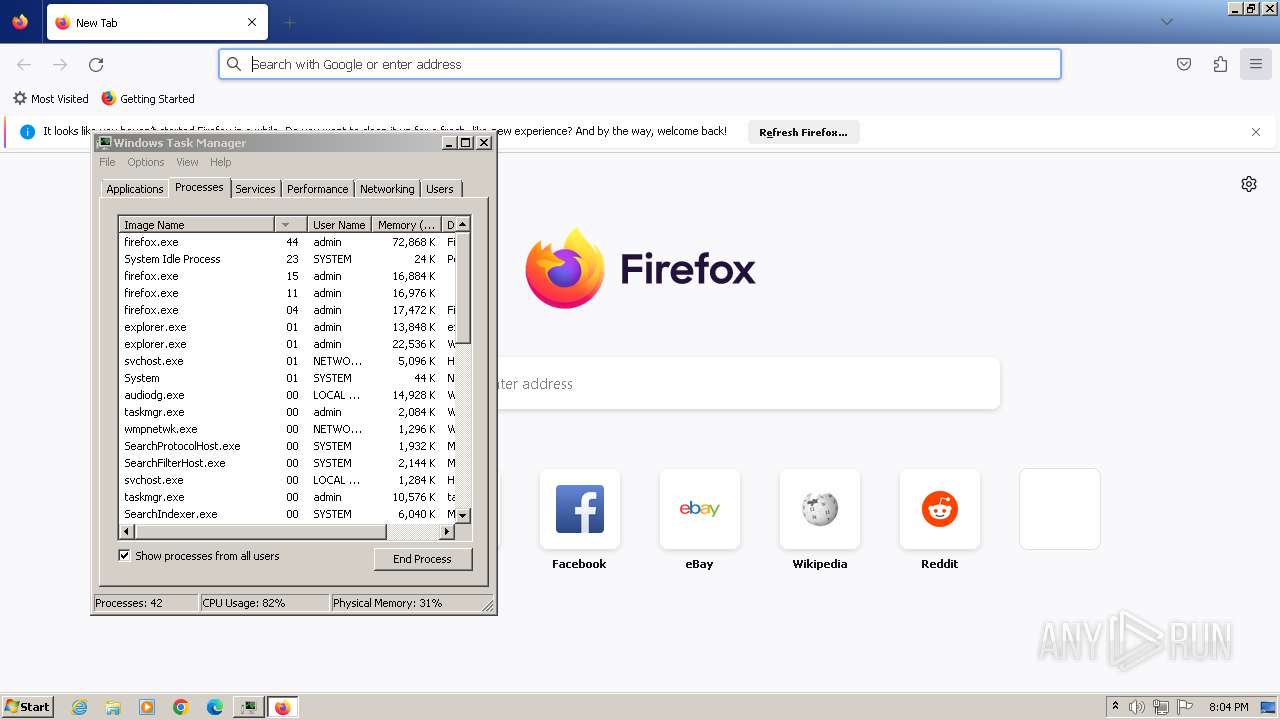Image resolution: width=1280 pixels, height=720 pixels.
Task: Open Most Visited bookmarks folder
Action: (x=50, y=99)
